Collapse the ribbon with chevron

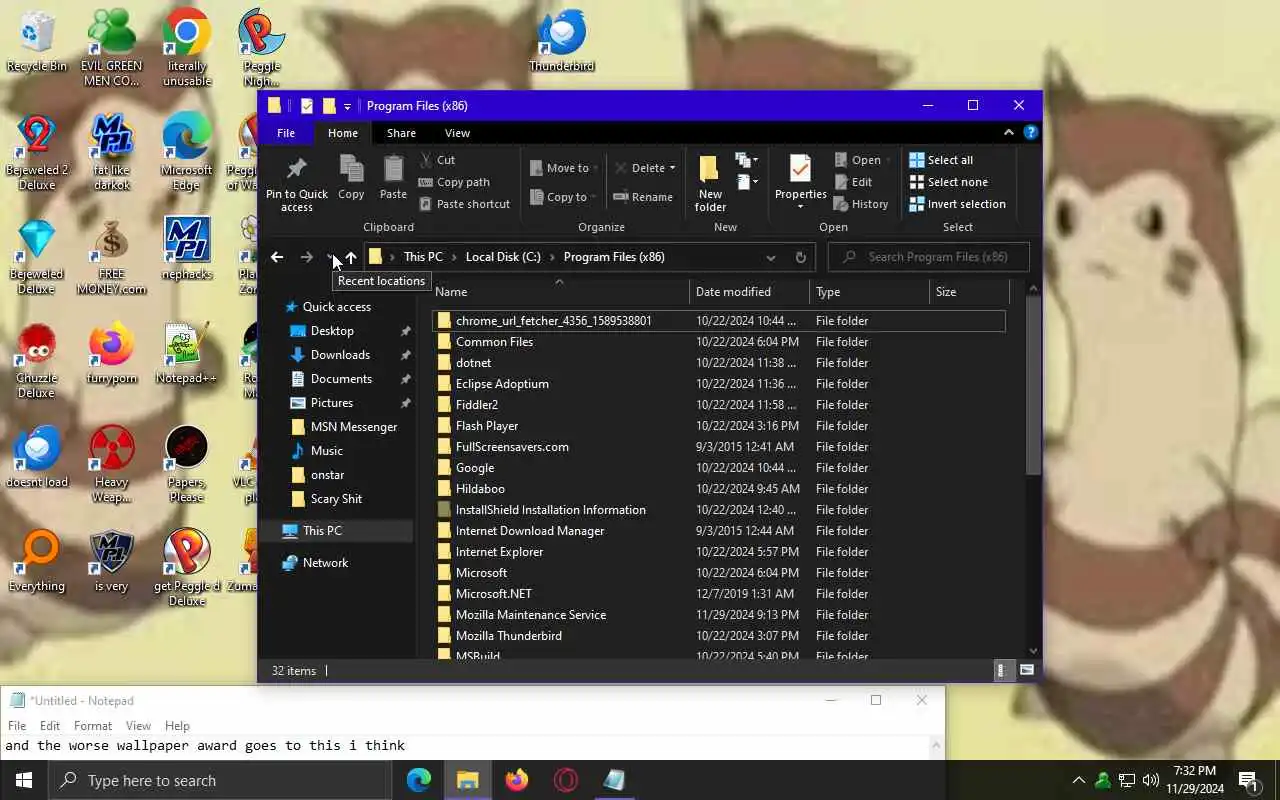click(1009, 132)
